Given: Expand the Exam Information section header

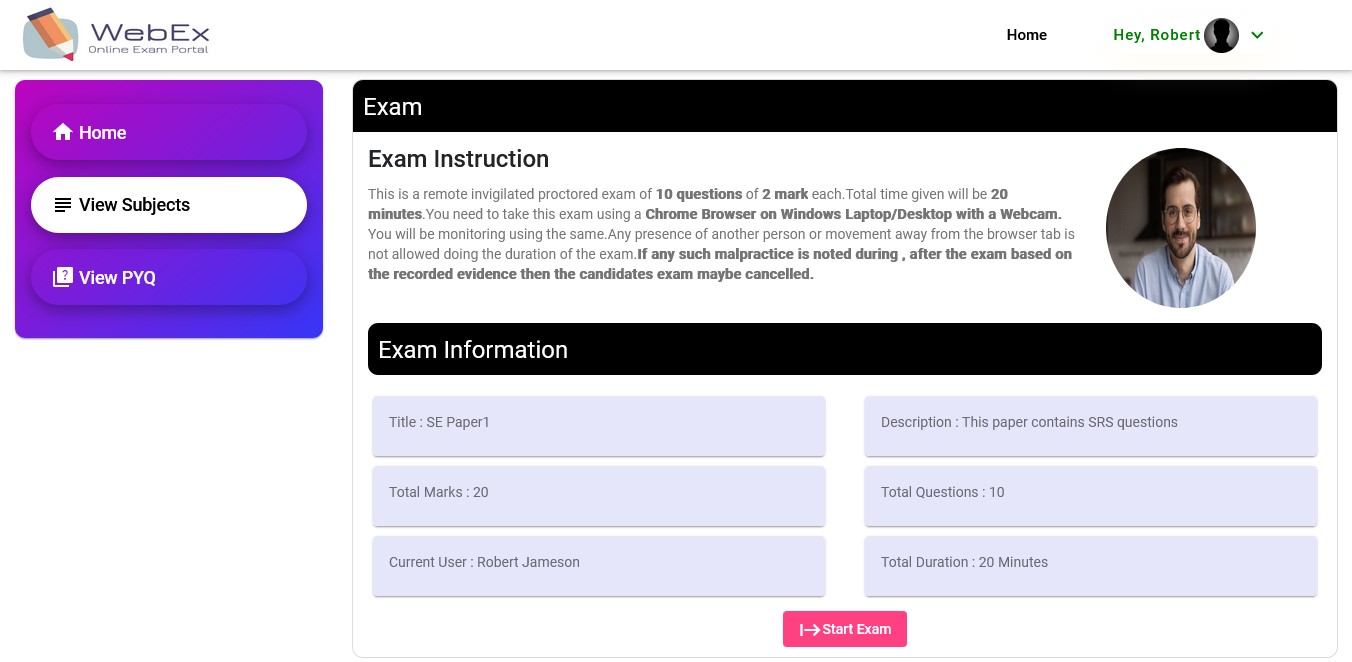Looking at the screenshot, I should [x=473, y=349].
